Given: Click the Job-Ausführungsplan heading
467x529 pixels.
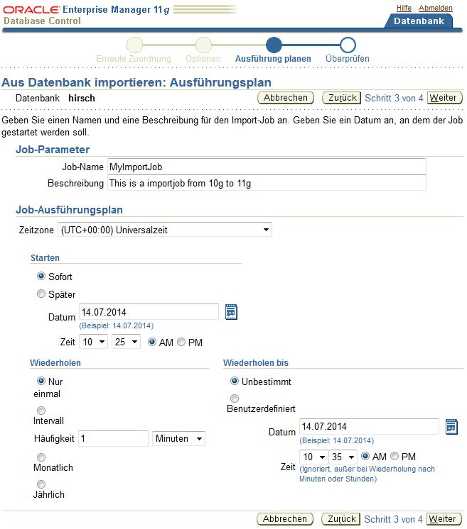Looking at the screenshot, I should (69, 210).
